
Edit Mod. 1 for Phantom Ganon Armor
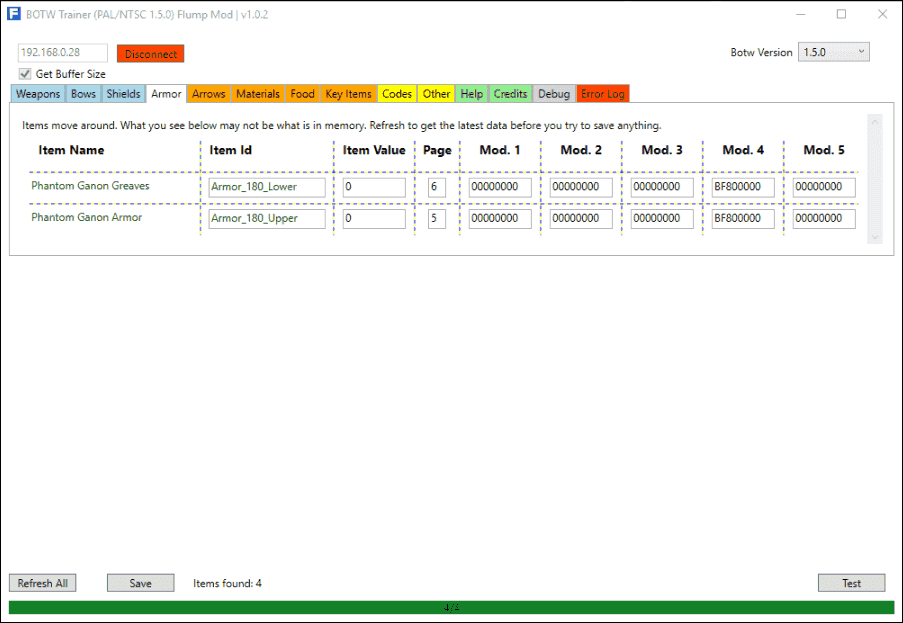500,219
